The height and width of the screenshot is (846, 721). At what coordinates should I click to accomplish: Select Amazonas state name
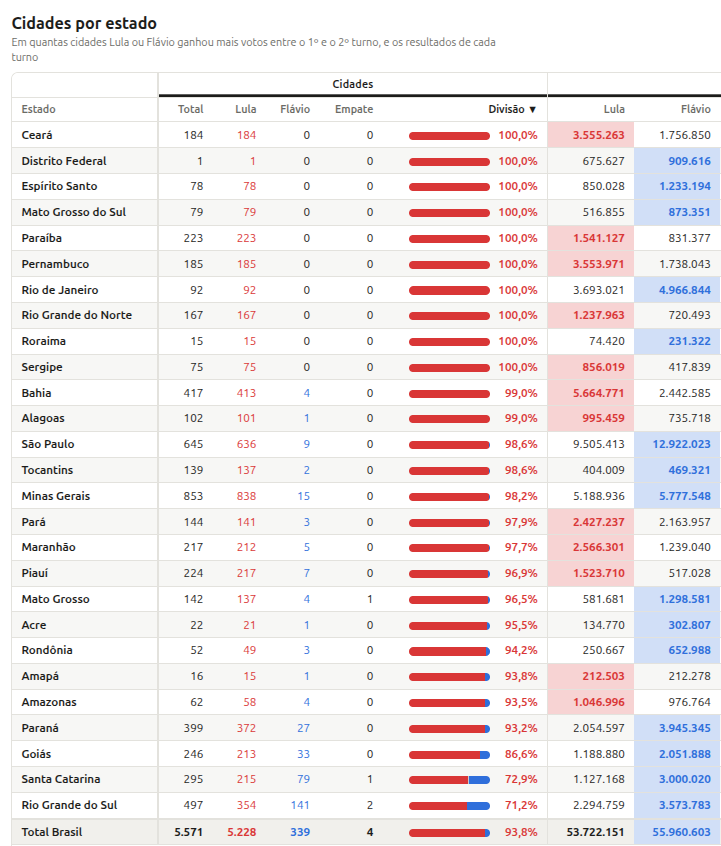[49, 702]
